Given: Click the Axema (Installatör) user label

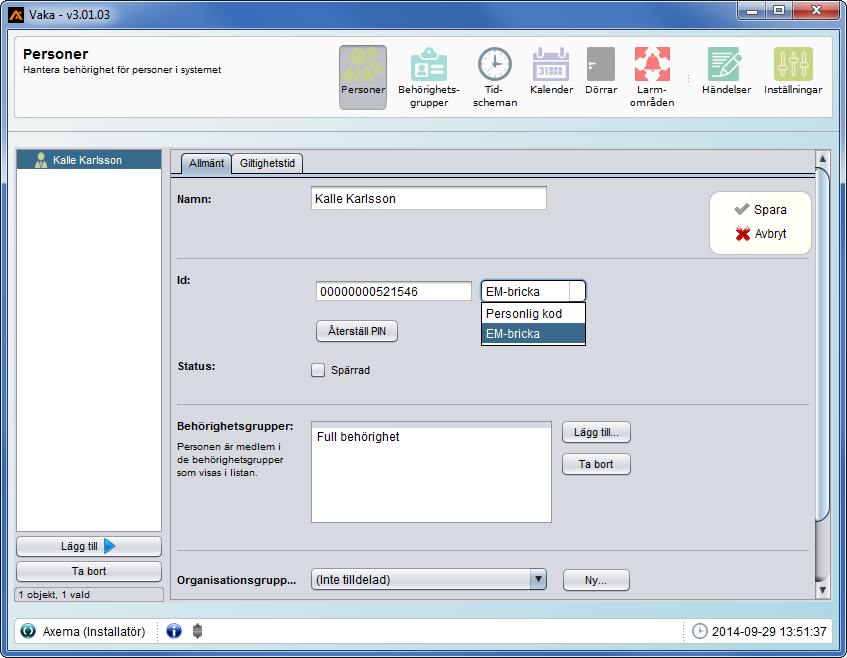Looking at the screenshot, I should (94, 632).
